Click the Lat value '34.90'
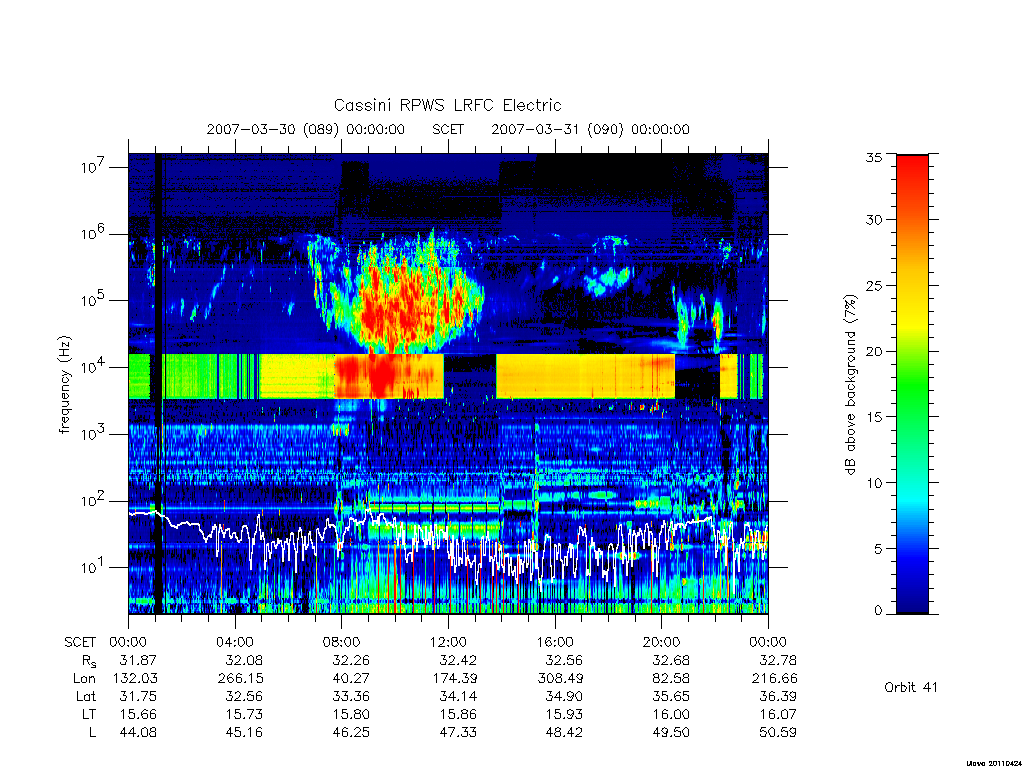Image resolution: width=1024 pixels, height=768 pixels. [x=564, y=696]
